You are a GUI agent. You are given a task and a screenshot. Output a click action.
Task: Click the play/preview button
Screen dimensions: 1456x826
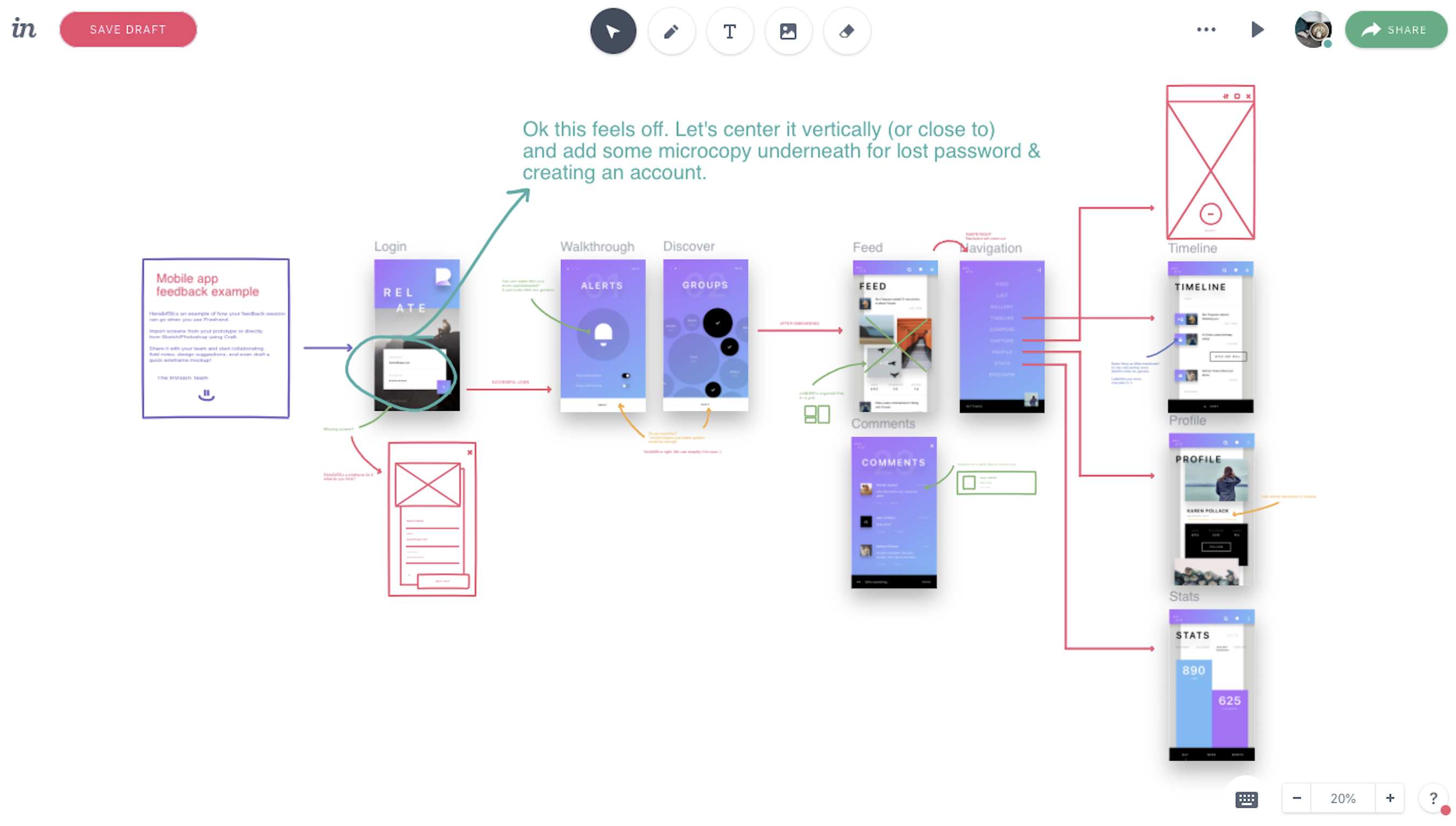tap(1259, 30)
